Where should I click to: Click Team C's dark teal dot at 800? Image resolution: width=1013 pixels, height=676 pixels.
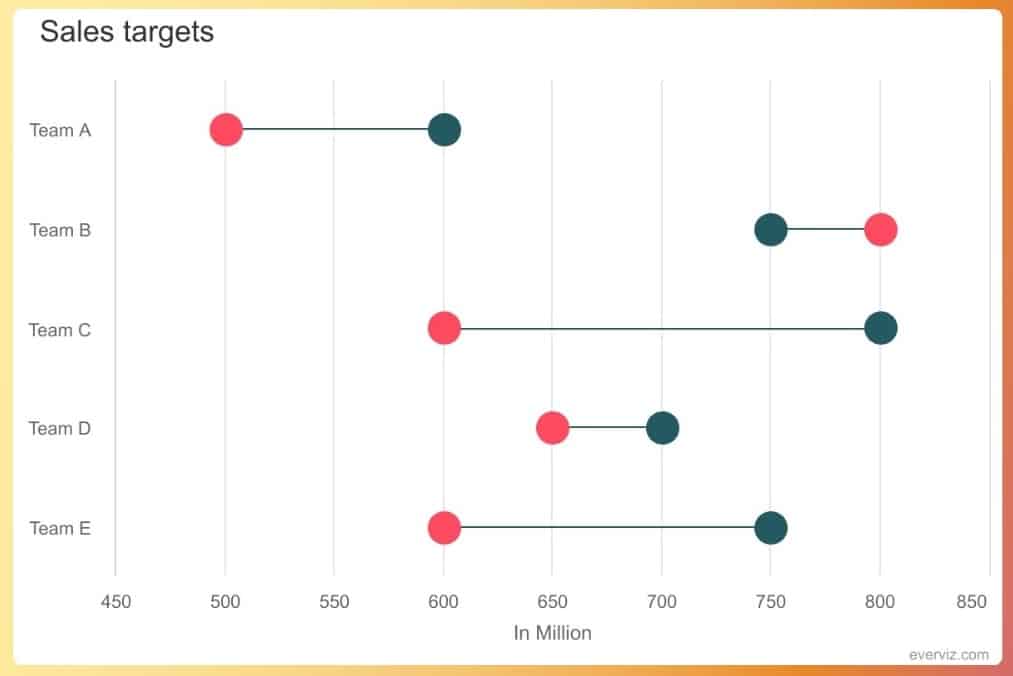click(x=880, y=328)
